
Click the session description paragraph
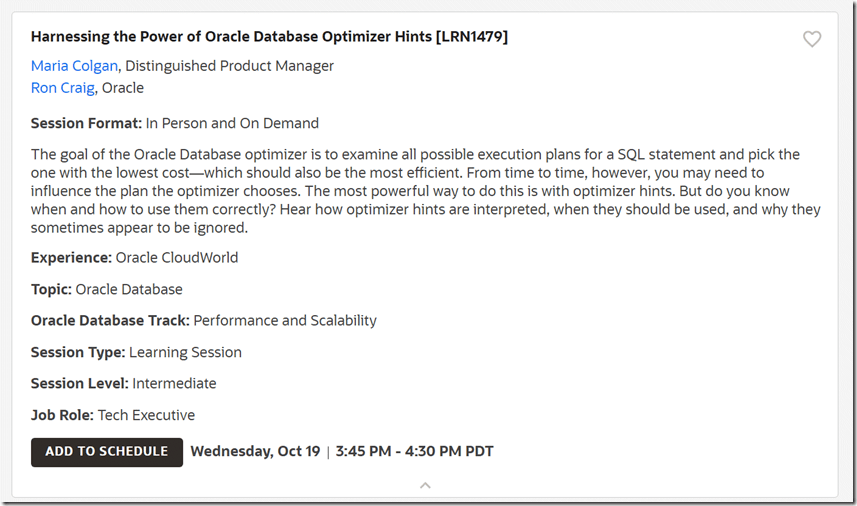click(425, 191)
